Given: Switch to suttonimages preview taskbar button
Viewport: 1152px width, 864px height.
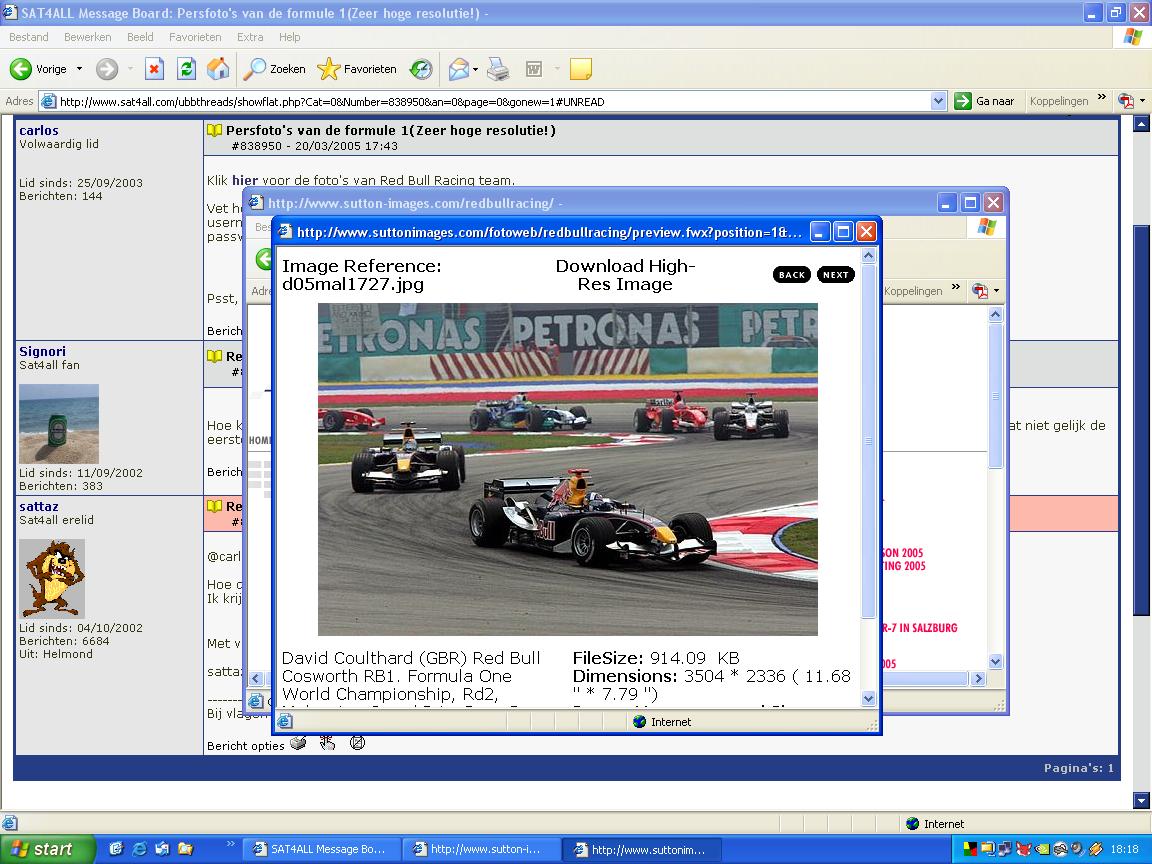Looking at the screenshot, I should [x=643, y=849].
